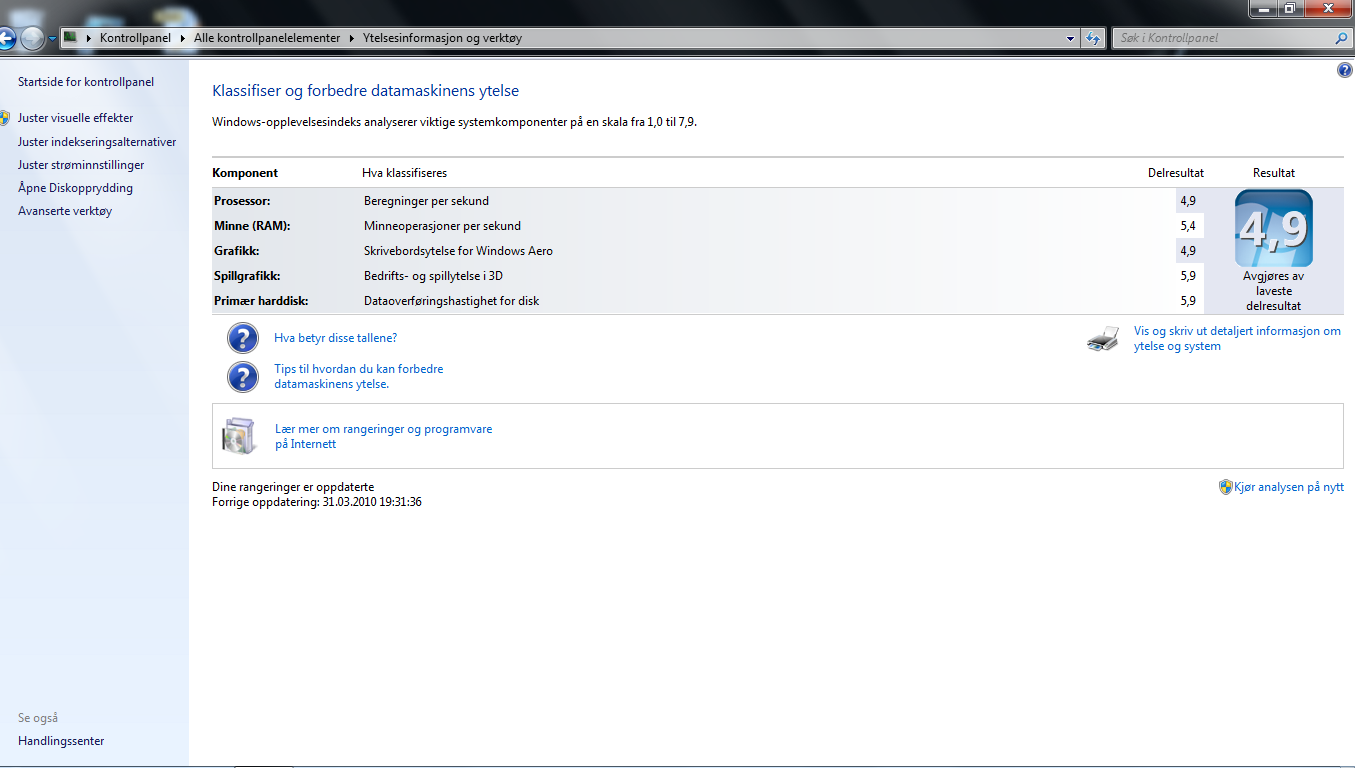The height and width of the screenshot is (768, 1366).
Task: Click question icon beside 'Tips til hvordan' link
Action: tap(243, 377)
